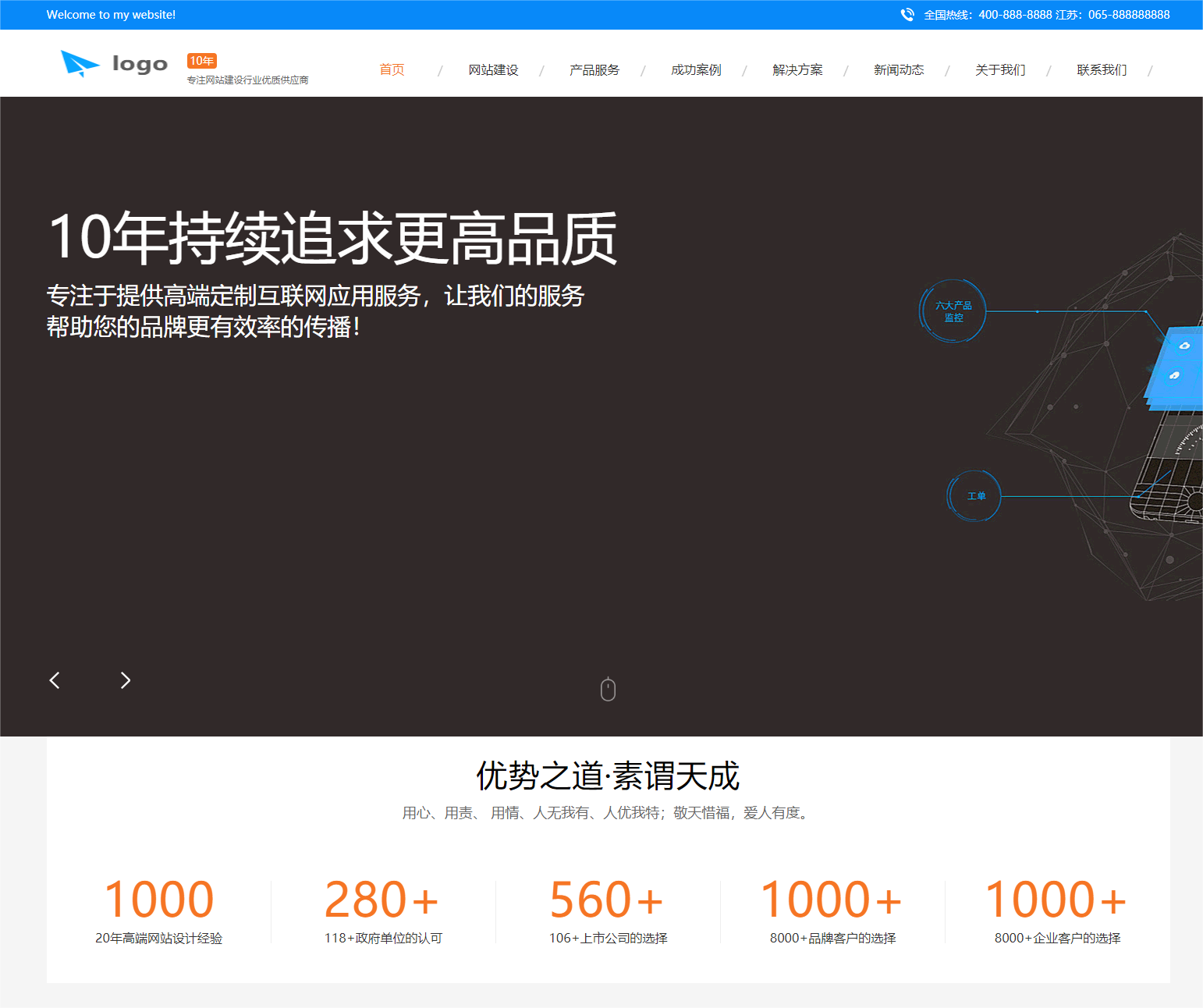Image resolution: width=1203 pixels, height=1008 pixels.
Task: Click the 106+上市公司的选择 label
Action: [x=608, y=938]
